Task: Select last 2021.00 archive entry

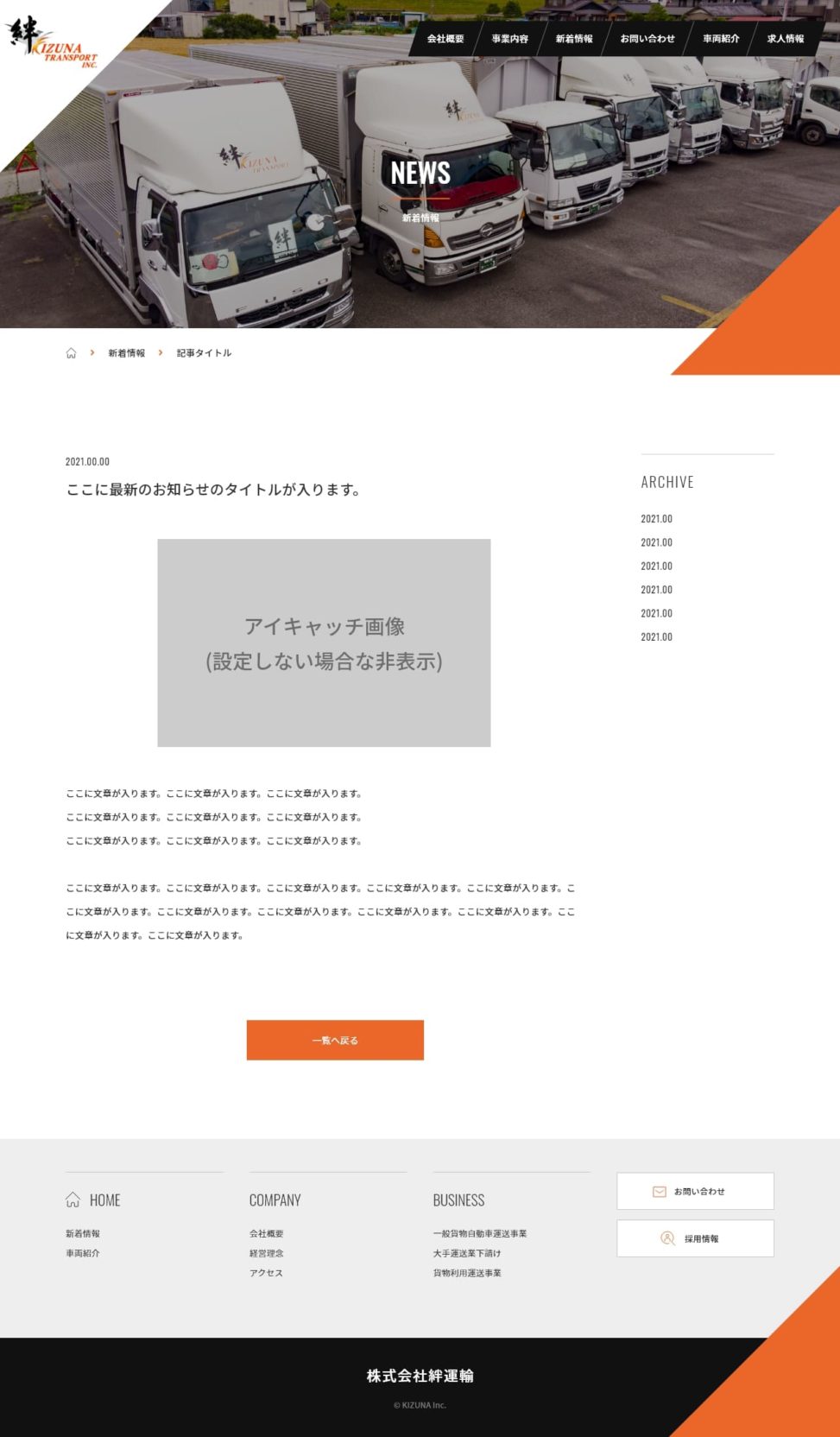Action: [x=656, y=637]
